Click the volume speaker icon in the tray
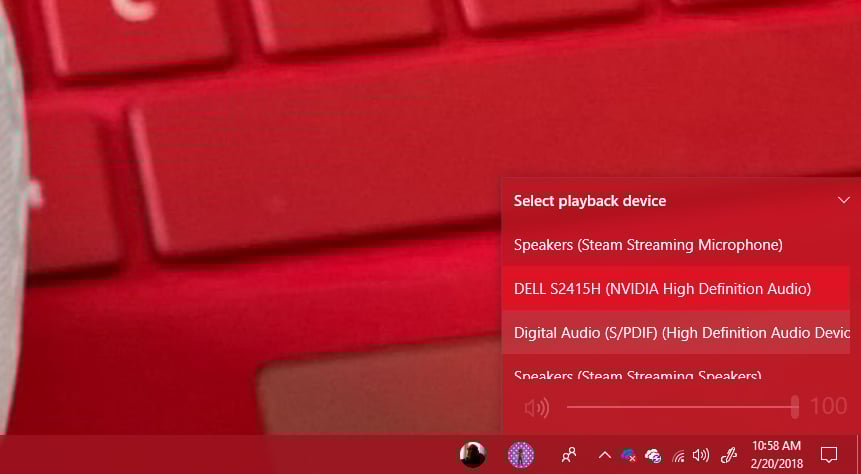 click(701, 455)
